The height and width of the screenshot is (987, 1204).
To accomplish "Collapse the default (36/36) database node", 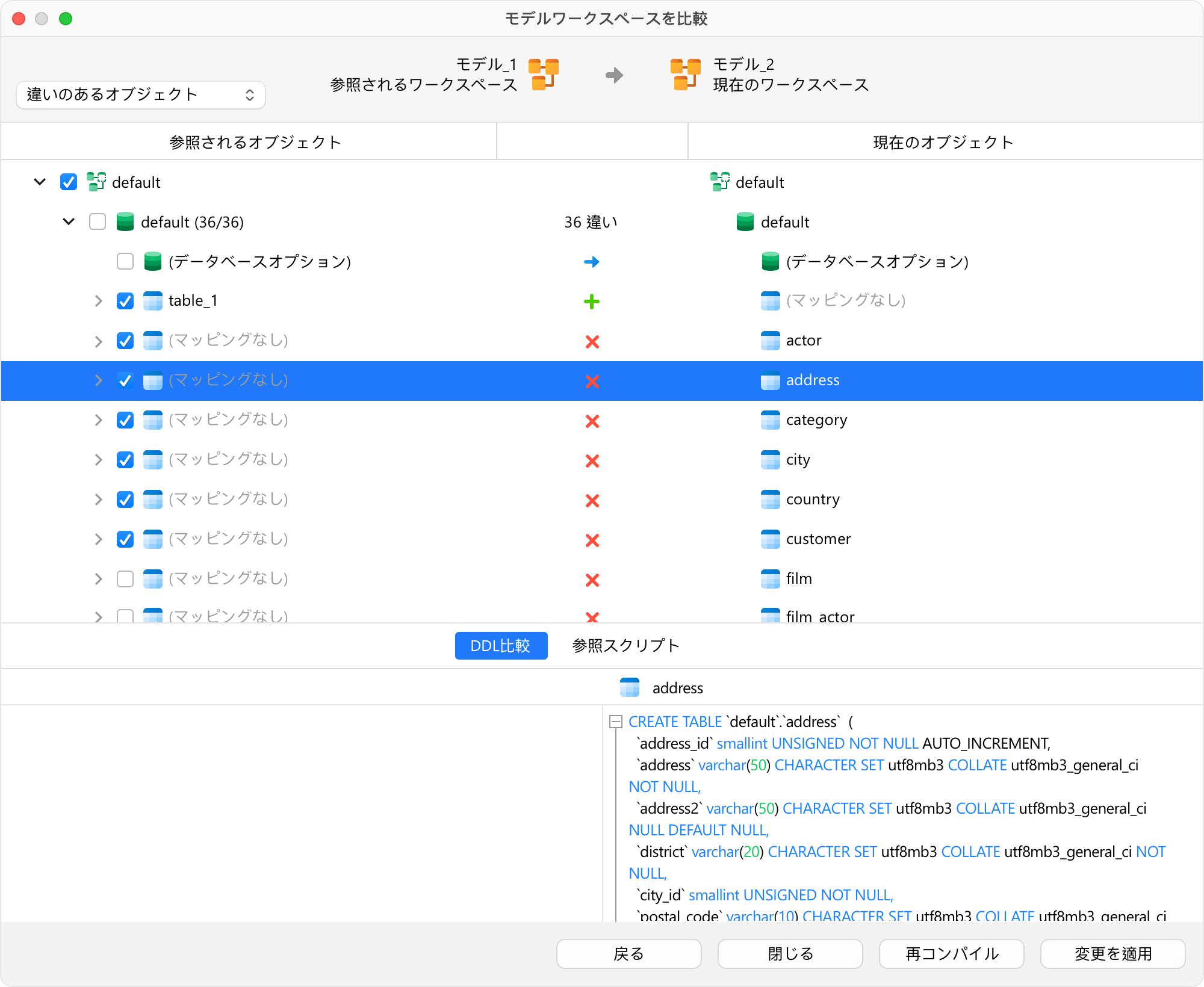I will point(69,221).
